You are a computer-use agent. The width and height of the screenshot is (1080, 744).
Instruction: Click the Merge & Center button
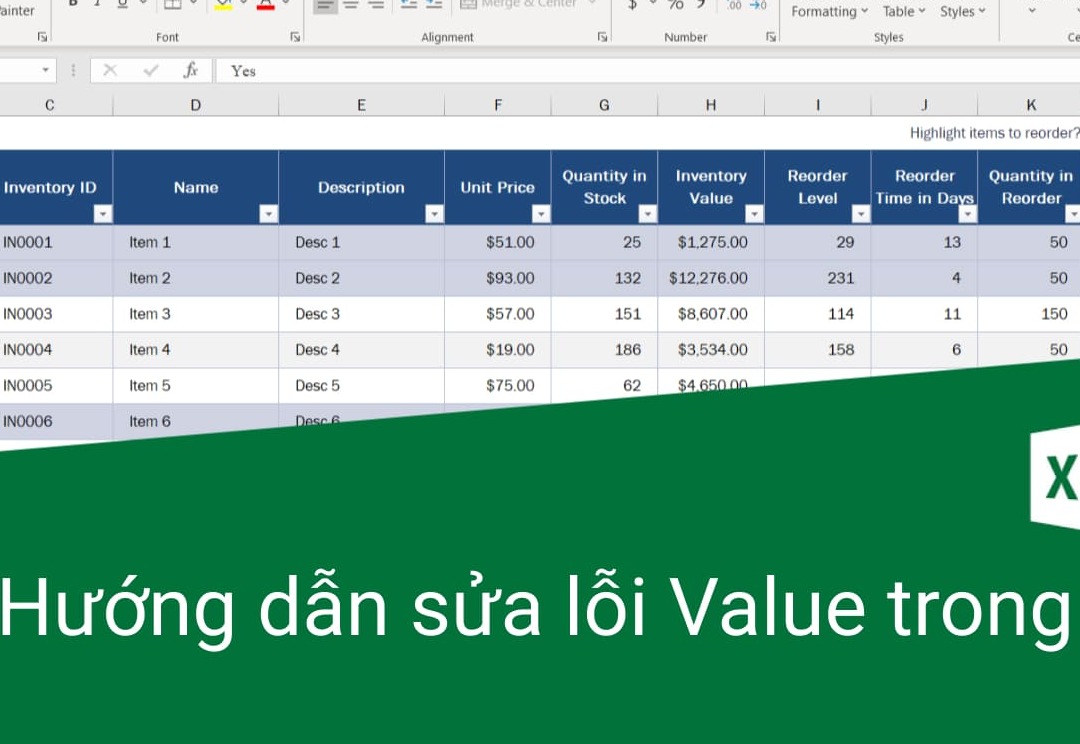(x=520, y=5)
